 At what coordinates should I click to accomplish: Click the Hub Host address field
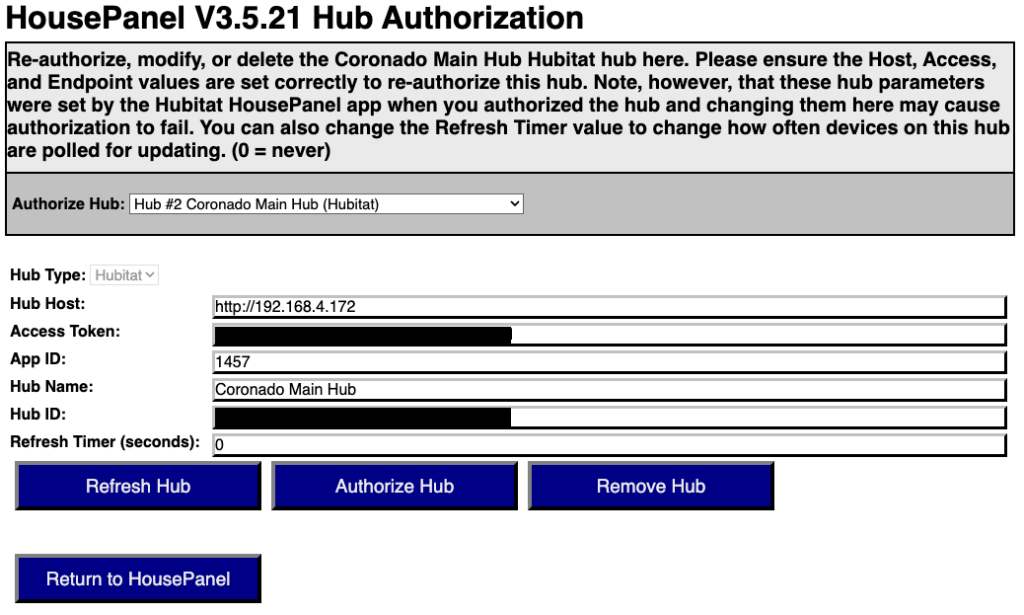(609, 307)
